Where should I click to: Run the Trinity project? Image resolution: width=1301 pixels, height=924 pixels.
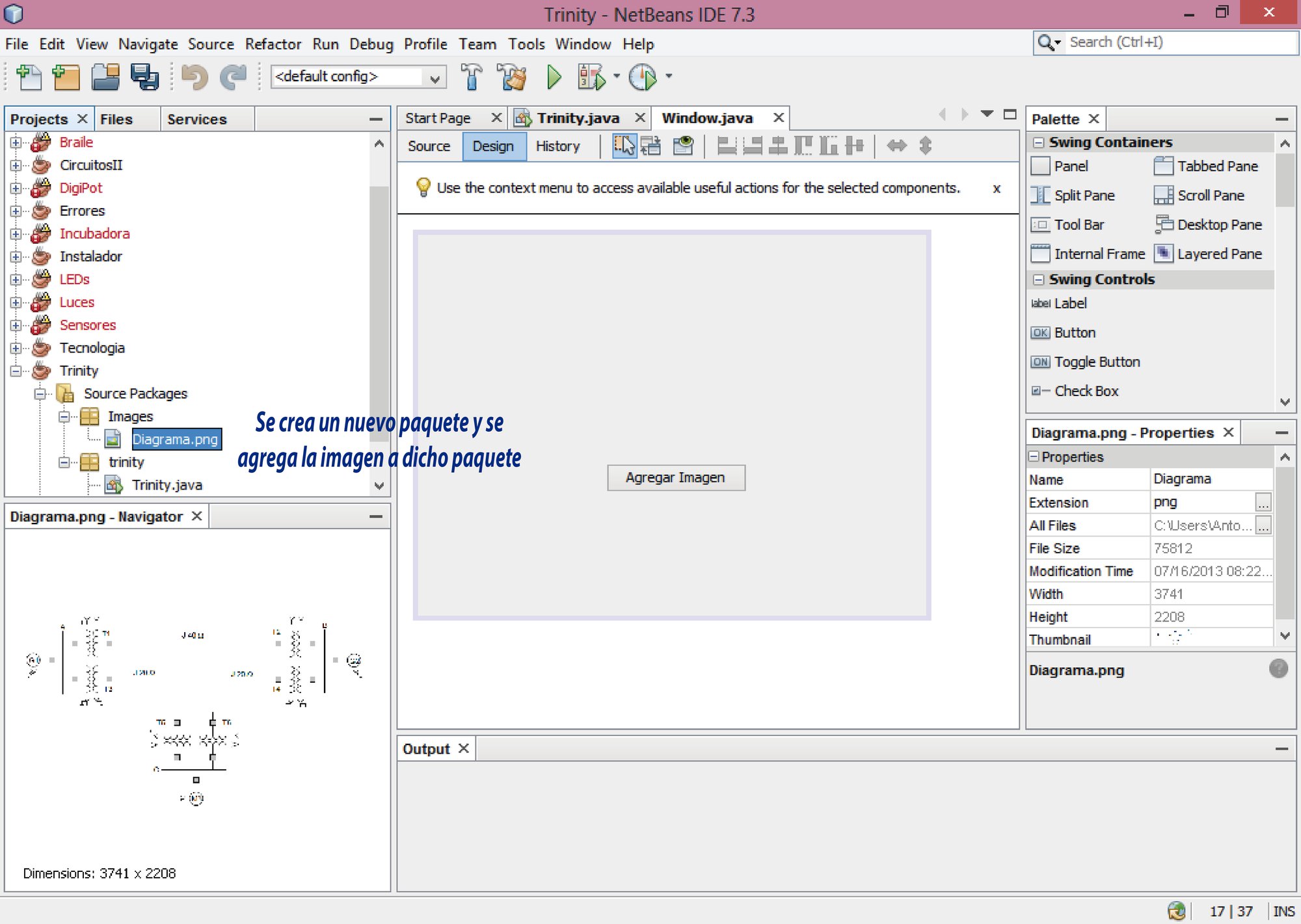click(553, 77)
